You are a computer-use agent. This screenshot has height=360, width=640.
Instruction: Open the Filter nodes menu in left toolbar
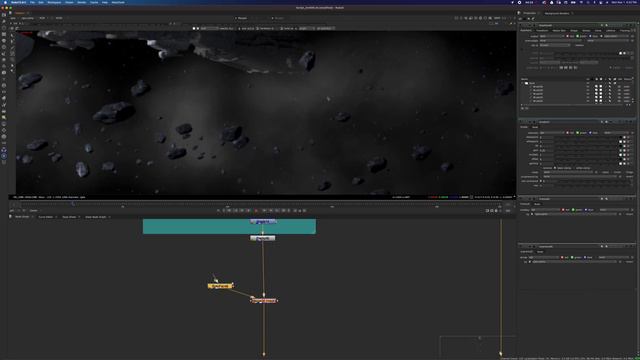click(4, 47)
